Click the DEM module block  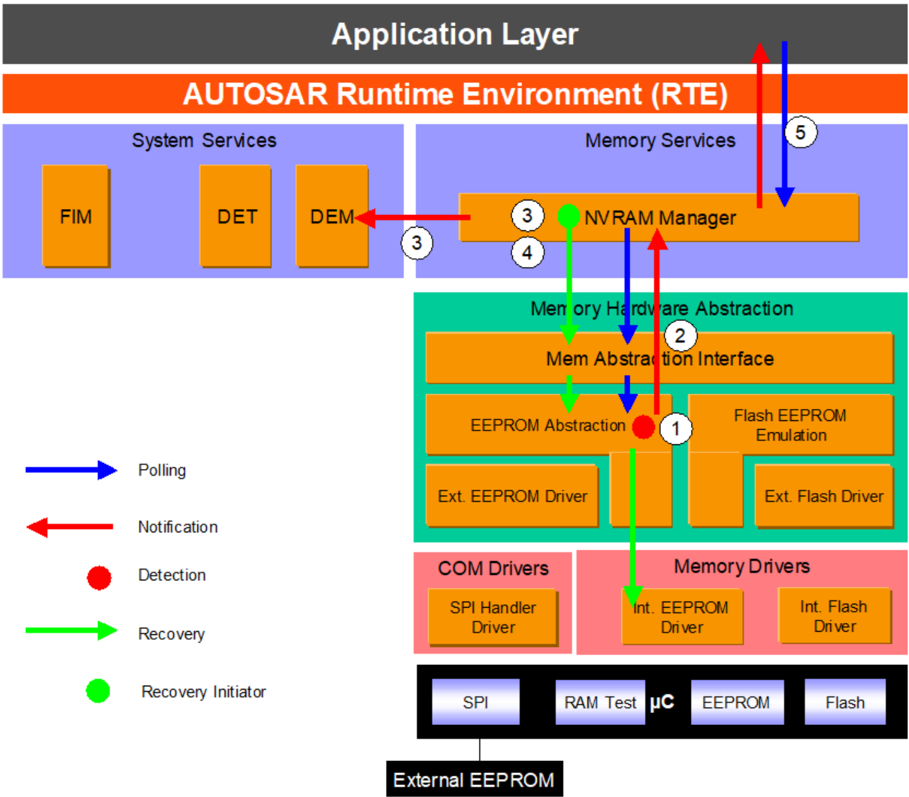(332, 216)
